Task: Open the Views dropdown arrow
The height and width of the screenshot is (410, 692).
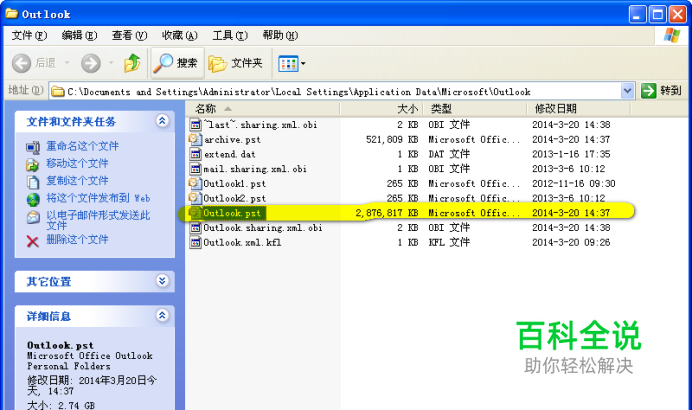Action: click(303, 64)
